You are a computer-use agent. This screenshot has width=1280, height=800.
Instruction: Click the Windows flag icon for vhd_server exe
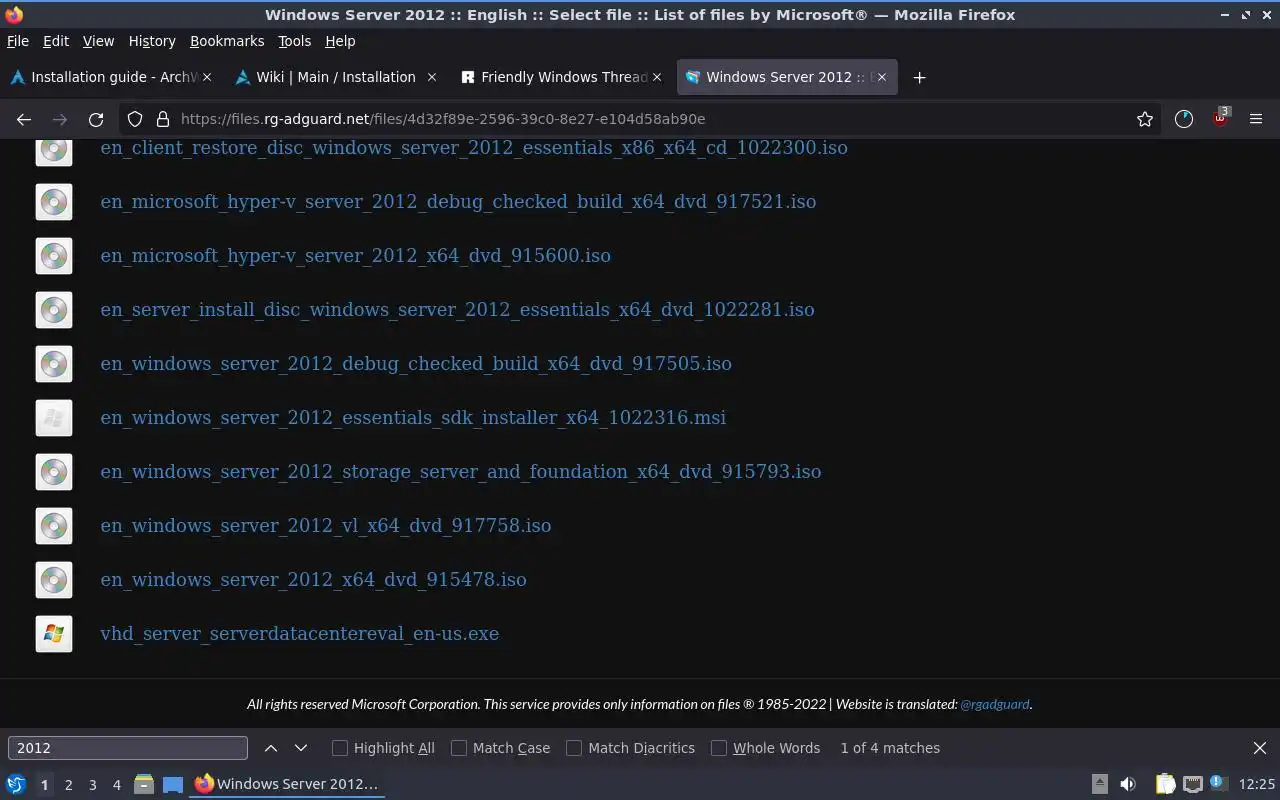[54, 634]
